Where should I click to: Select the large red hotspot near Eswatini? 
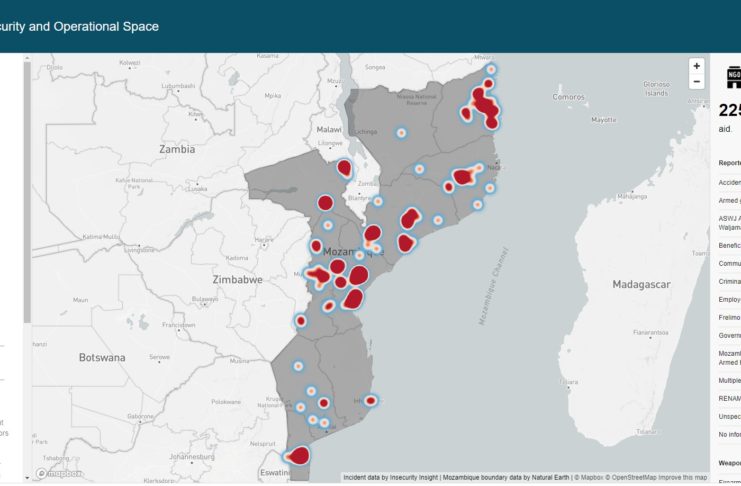[x=298, y=456]
